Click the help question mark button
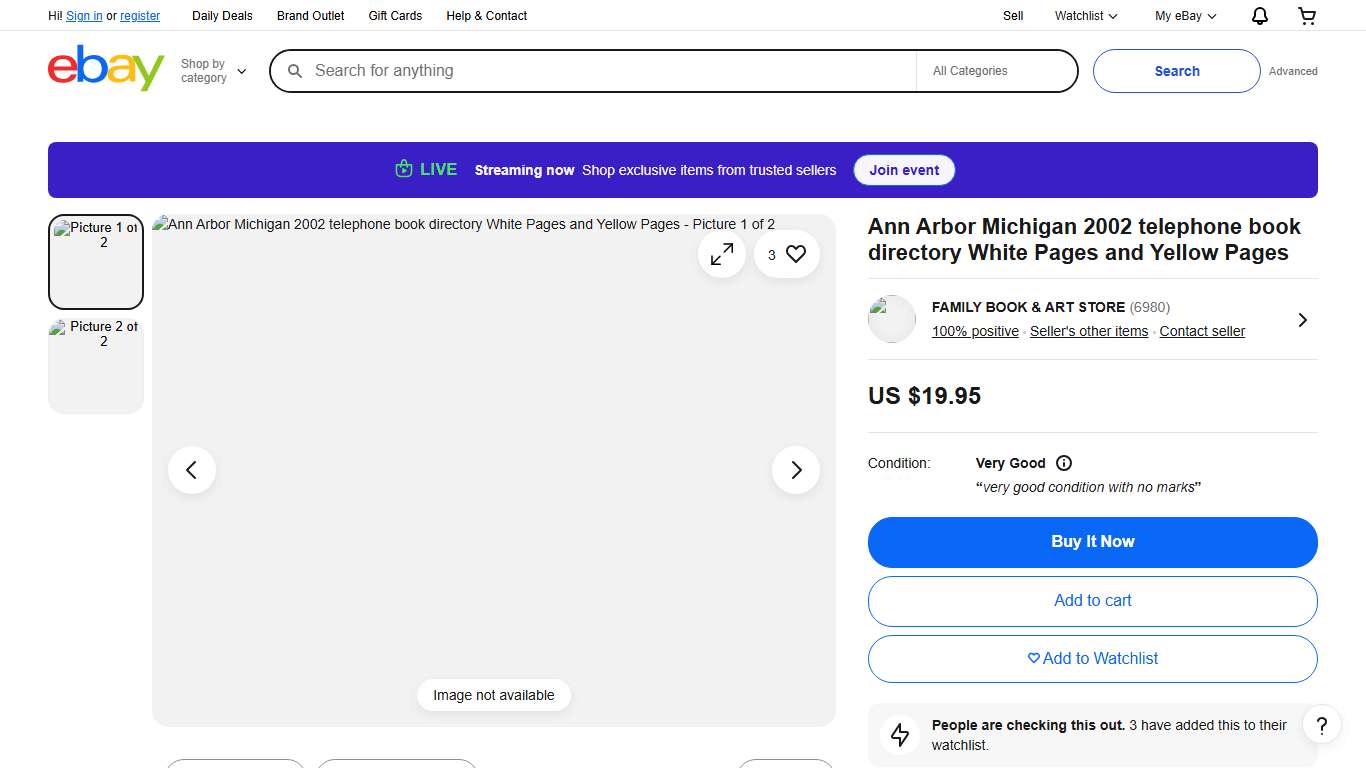This screenshot has width=1366, height=768. tap(1321, 725)
